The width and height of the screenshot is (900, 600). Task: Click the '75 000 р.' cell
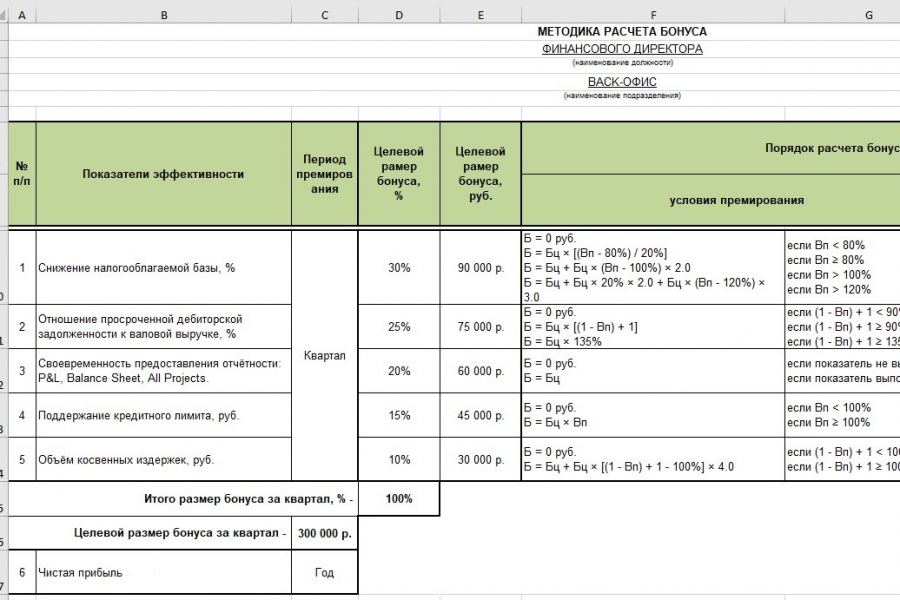point(480,327)
